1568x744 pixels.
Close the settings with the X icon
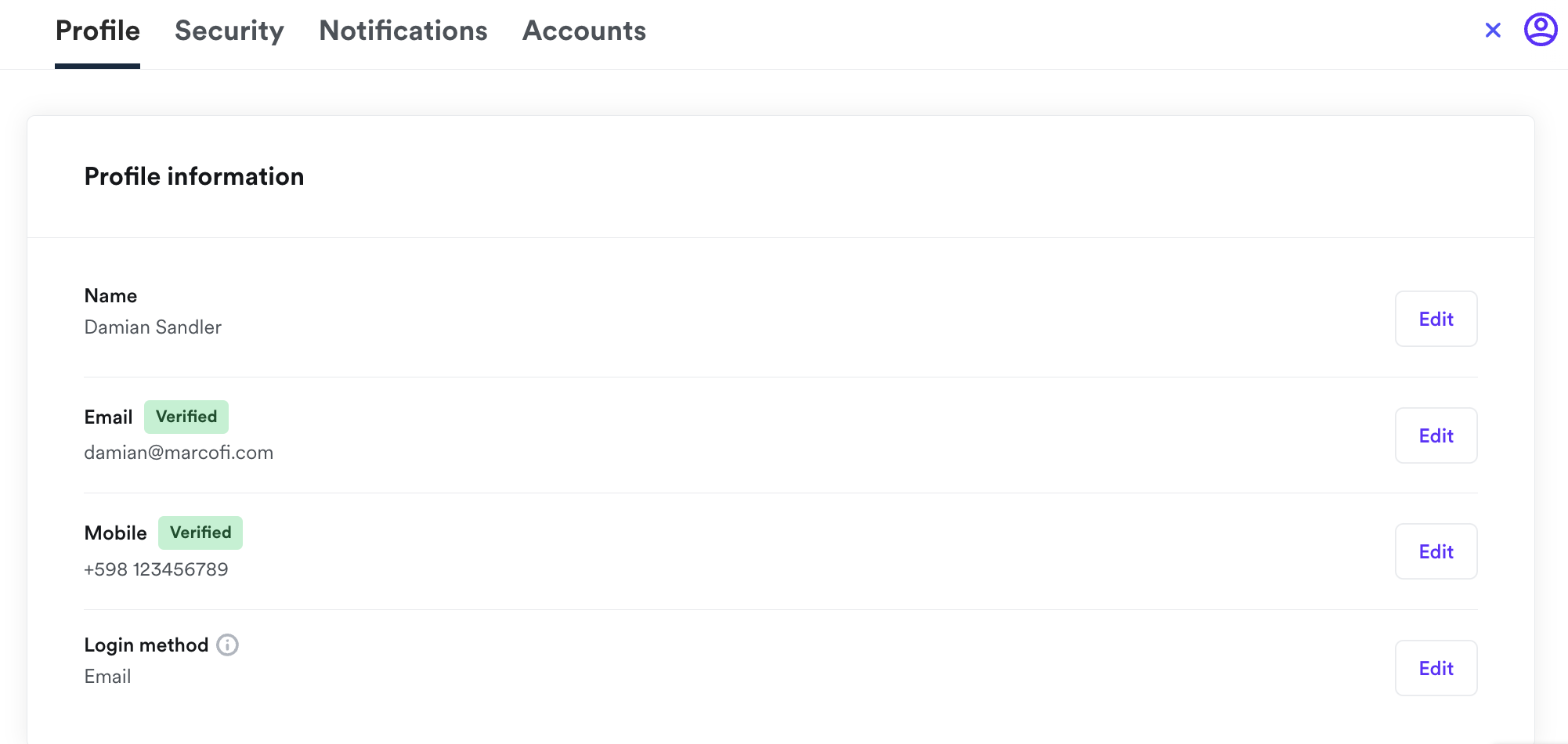[1493, 31]
